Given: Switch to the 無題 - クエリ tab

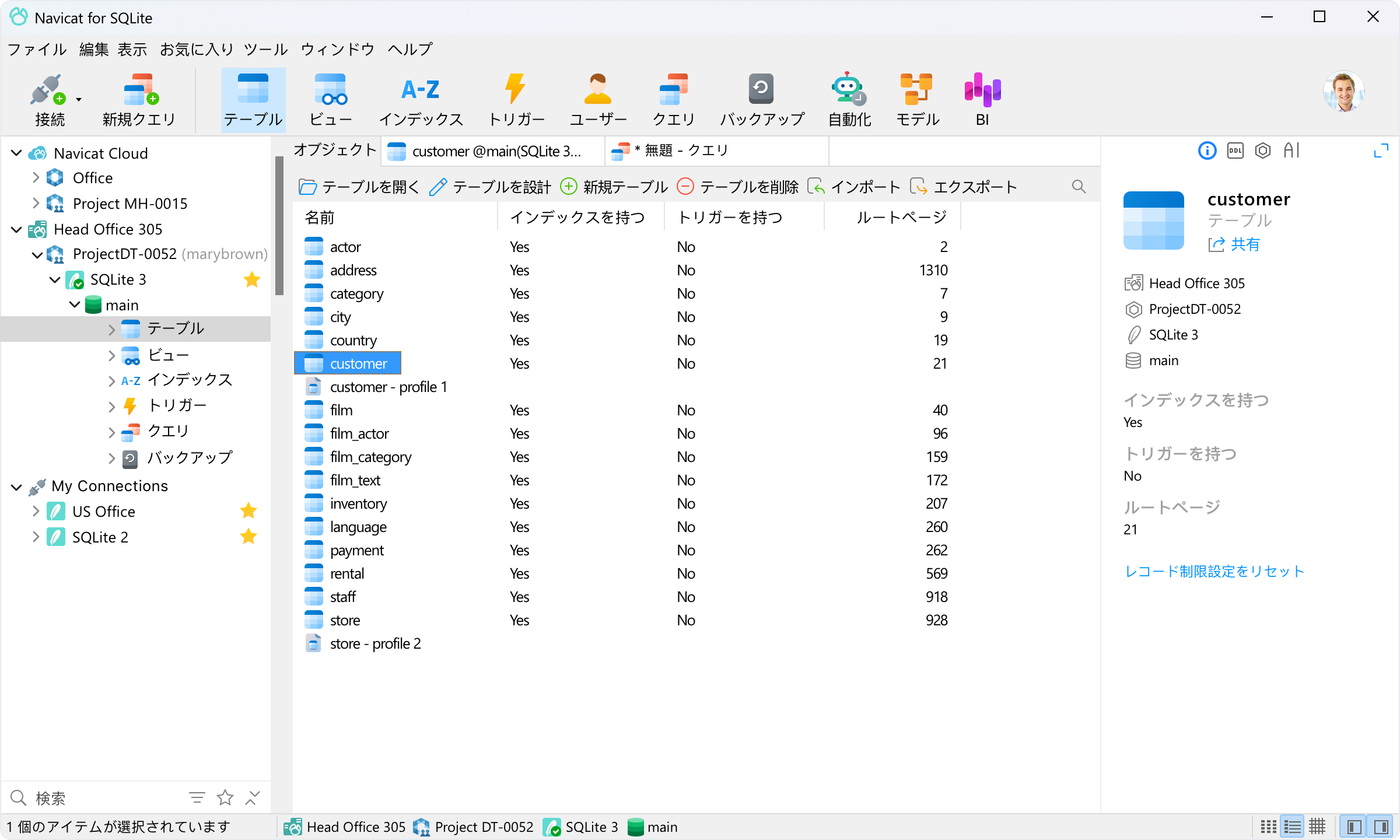Looking at the screenshot, I should pyautogui.click(x=716, y=151).
